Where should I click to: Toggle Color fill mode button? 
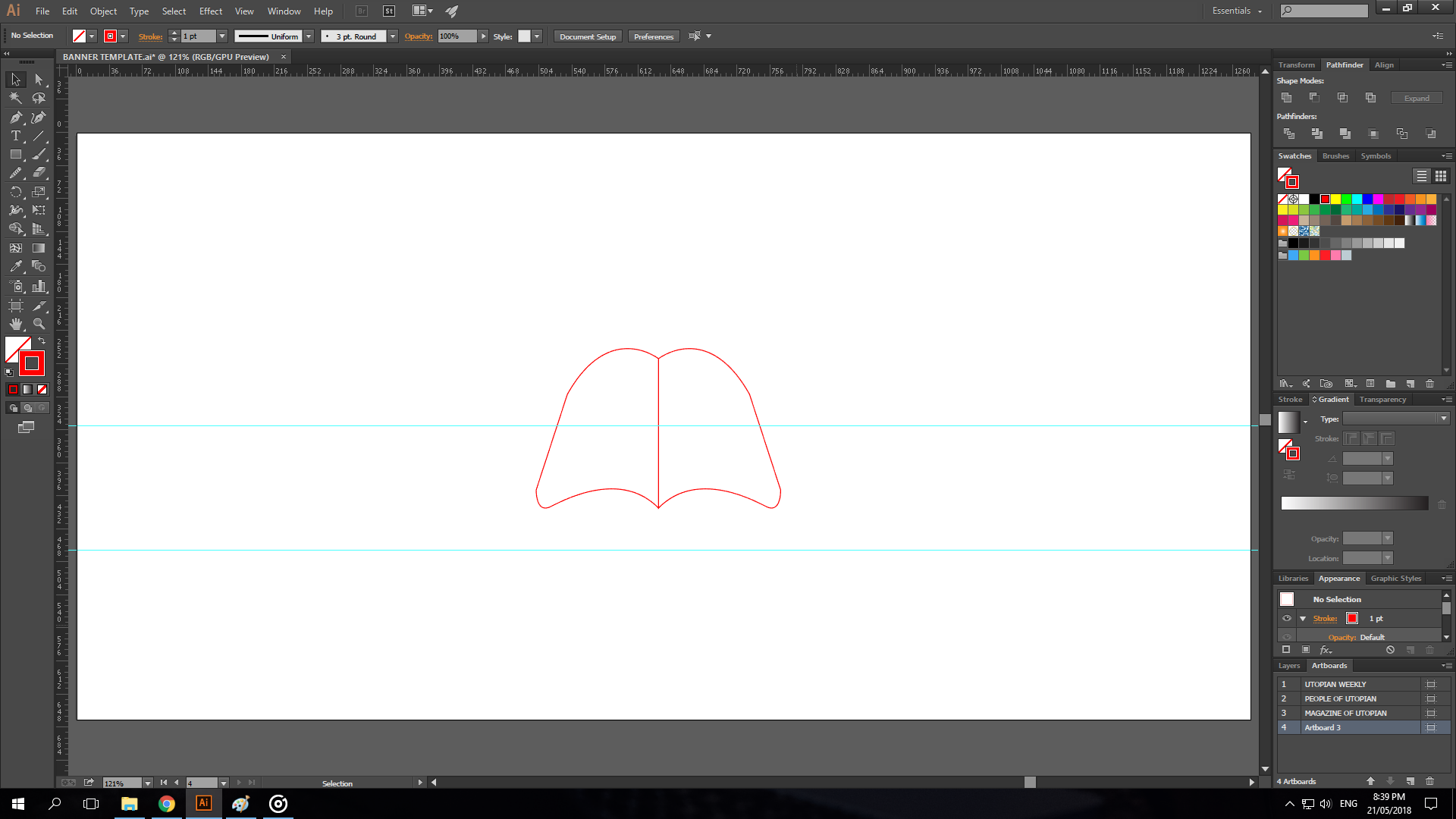[13, 389]
